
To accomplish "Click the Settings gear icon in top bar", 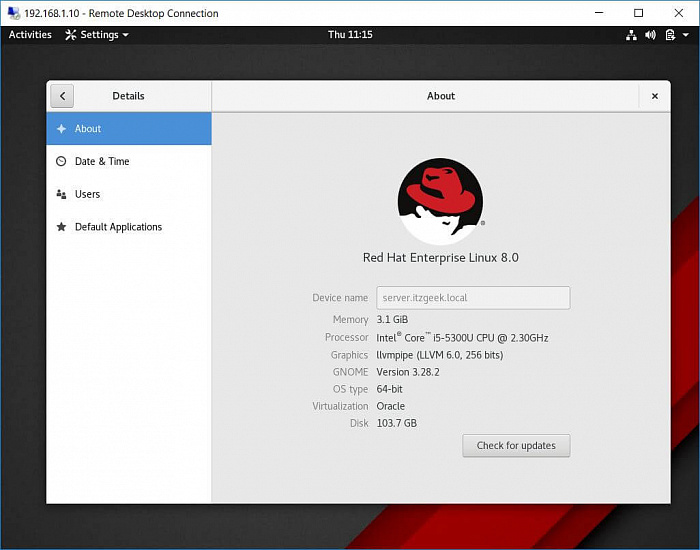I will (70, 35).
